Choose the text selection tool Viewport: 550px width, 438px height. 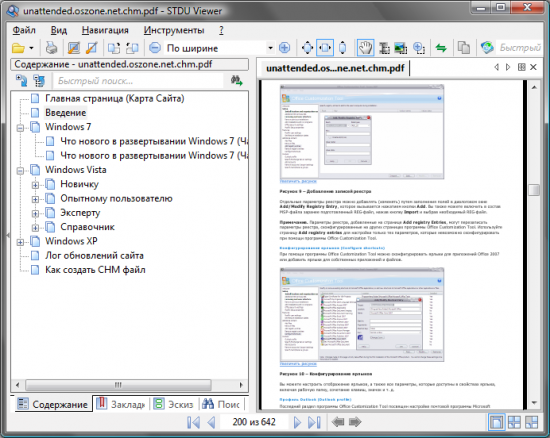[x=384, y=48]
